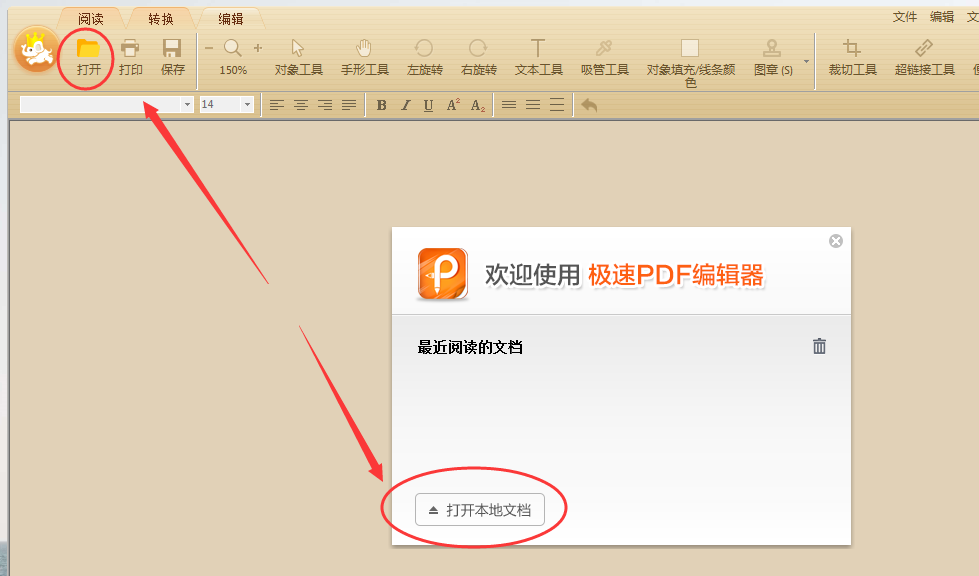Click the 打开本地文档 button in the dialog
This screenshot has width=979, height=576.
click(x=479, y=509)
